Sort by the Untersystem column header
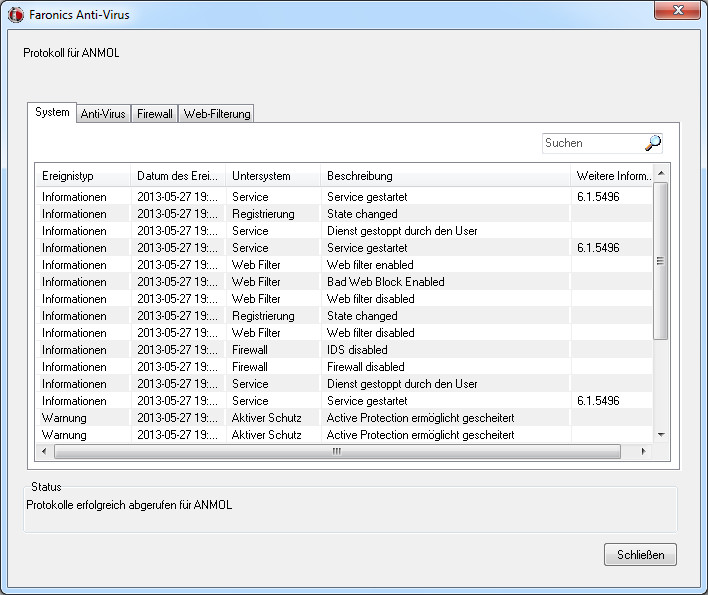 click(x=273, y=176)
